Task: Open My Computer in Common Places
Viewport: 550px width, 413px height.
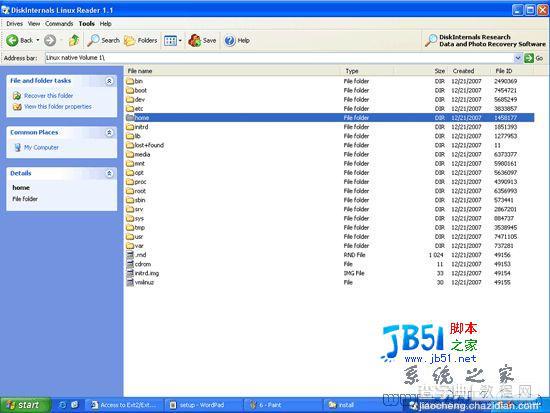Action: (x=41, y=147)
